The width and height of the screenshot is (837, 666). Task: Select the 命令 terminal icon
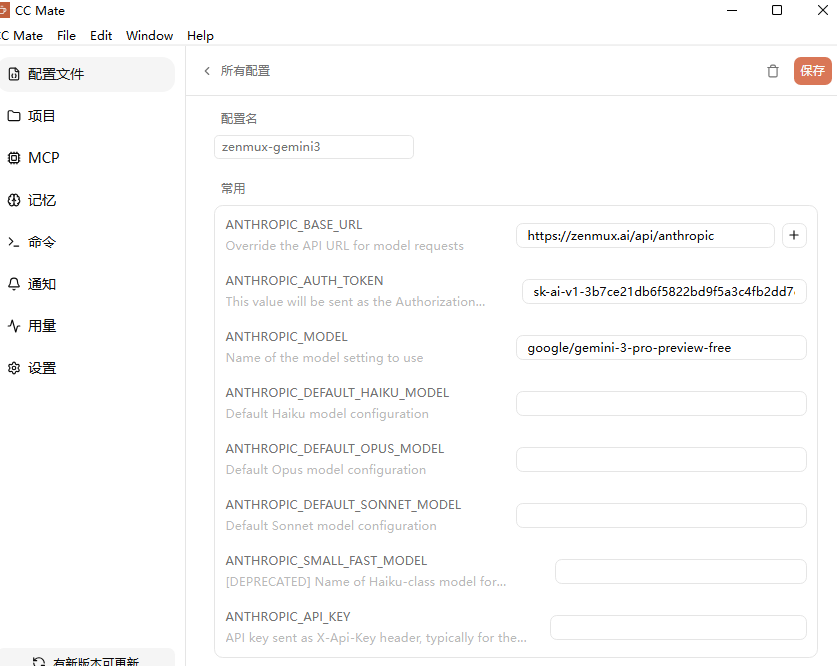click(14, 241)
